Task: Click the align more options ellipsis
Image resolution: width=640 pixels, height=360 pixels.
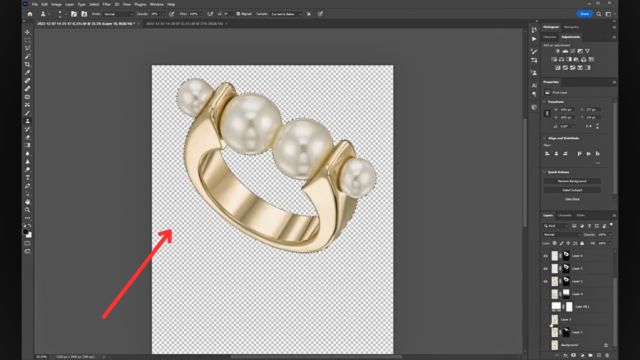Action: tap(598, 163)
